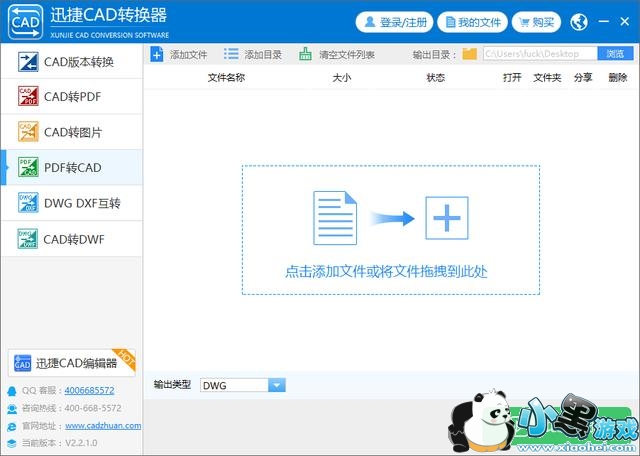Open the CAD版本转换 sidebar item
Screen dimensions: 640x456
(72, 61)
